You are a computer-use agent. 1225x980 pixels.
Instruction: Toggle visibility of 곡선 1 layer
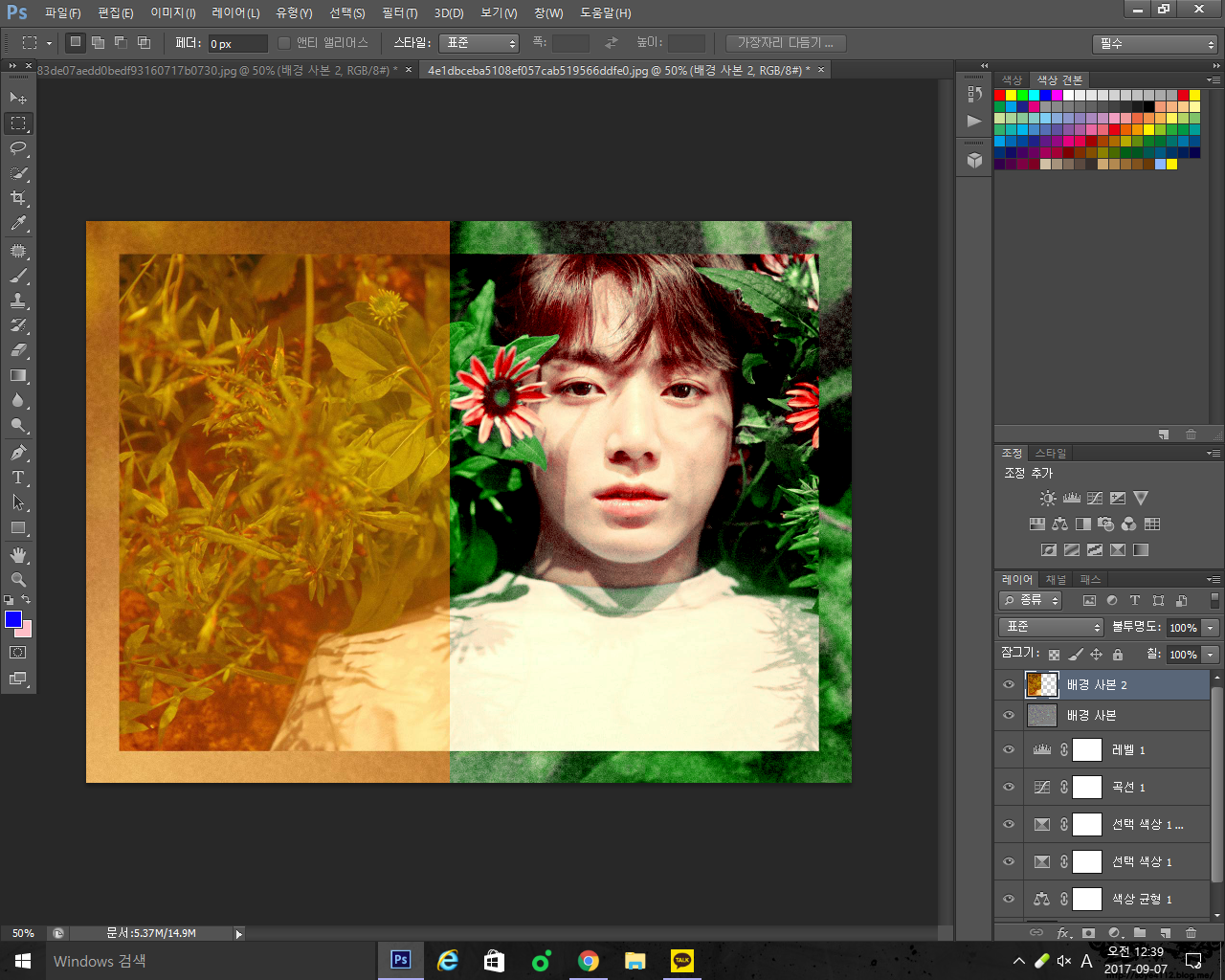pyautogui.click(x=1009, y=787)
